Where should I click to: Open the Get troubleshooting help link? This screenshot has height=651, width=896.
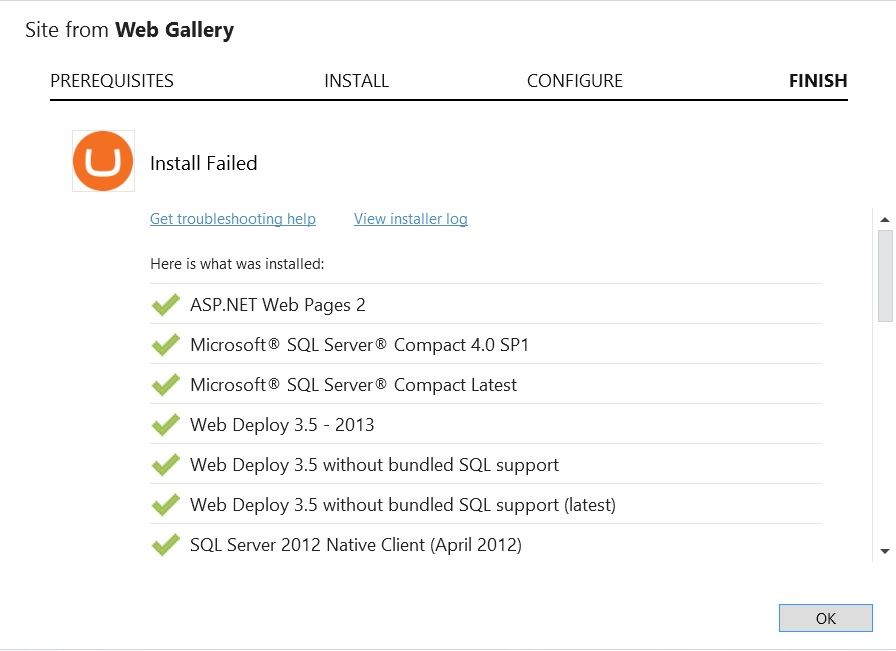tap(233, 219)
